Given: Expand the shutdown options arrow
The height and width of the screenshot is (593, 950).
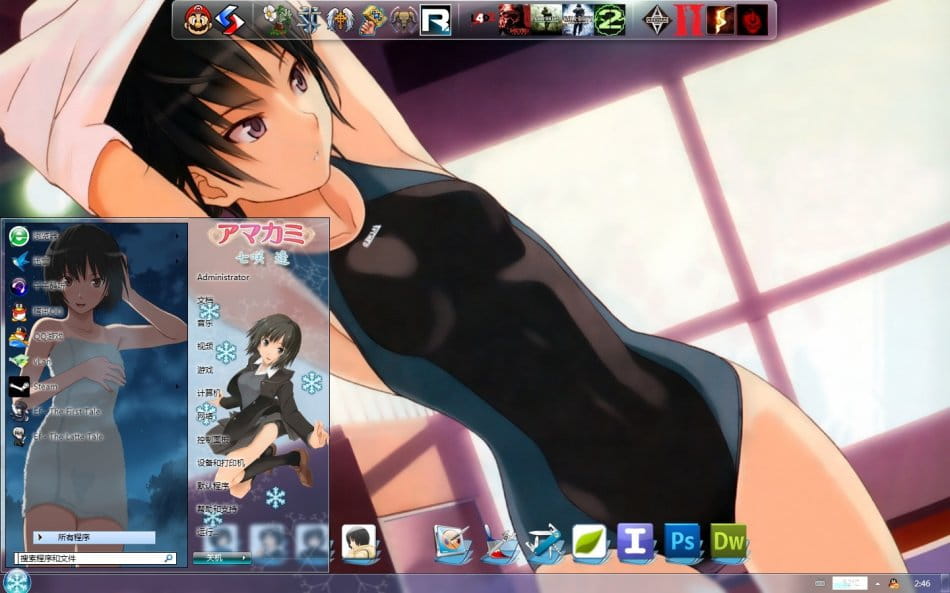Looking at the screenshot, I should tap(244, 558).
